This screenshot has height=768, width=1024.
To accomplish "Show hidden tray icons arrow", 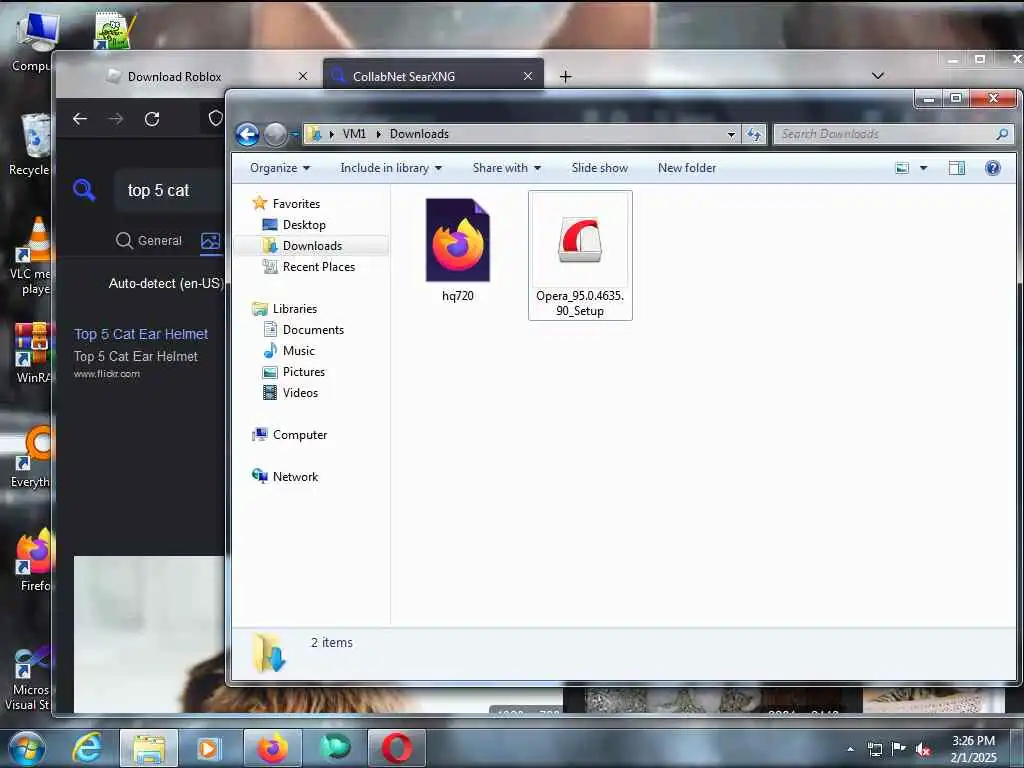I will coord(850,750).
